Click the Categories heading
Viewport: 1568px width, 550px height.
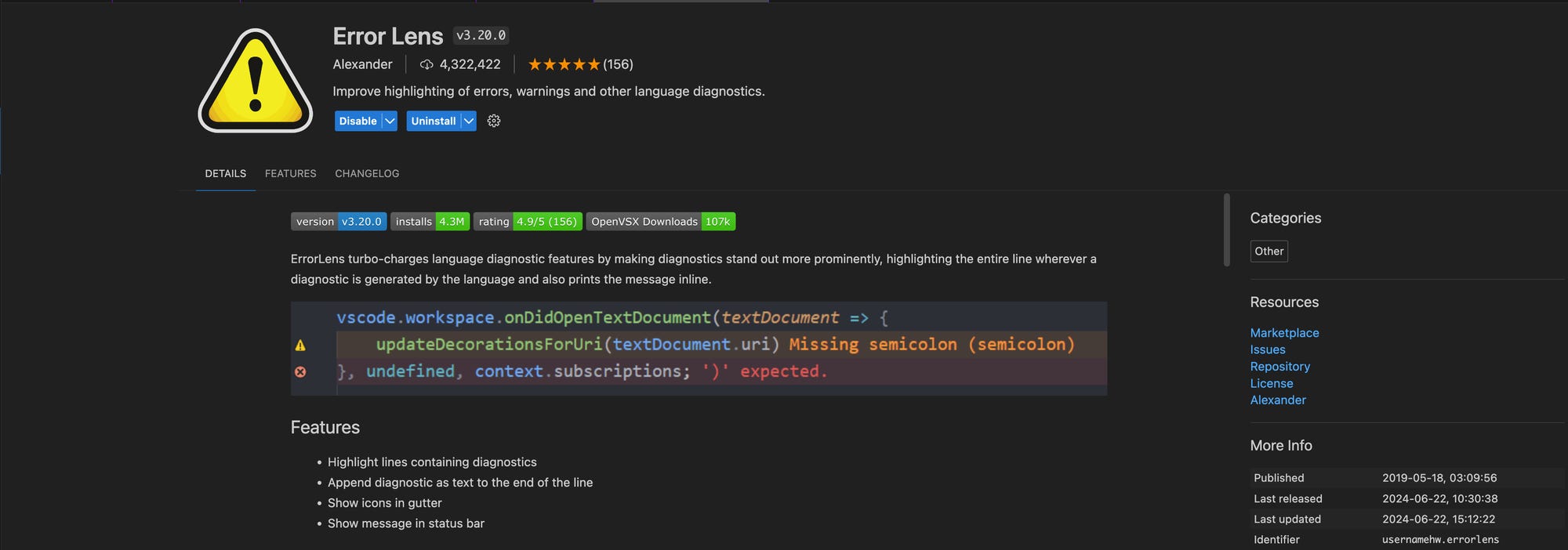pyautogui.click(x=1286, y=218)
